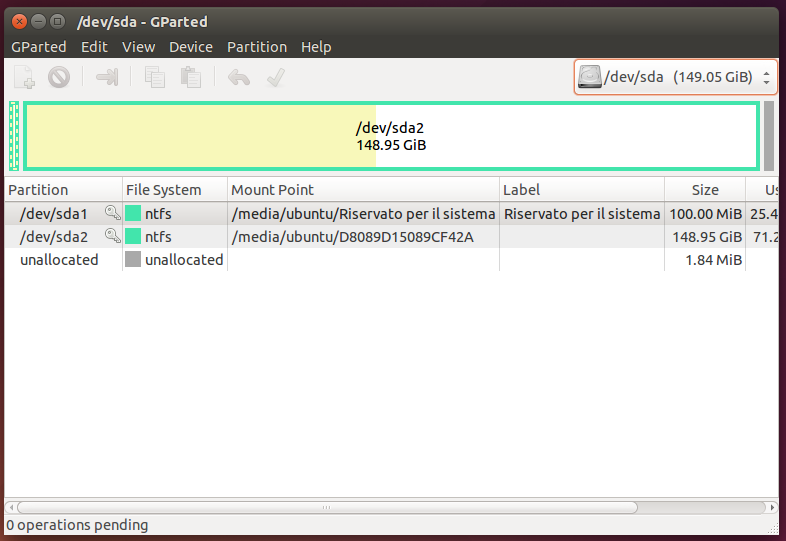
Task: Click the key icon next to /dev/sda2
Action: [112, 236]
